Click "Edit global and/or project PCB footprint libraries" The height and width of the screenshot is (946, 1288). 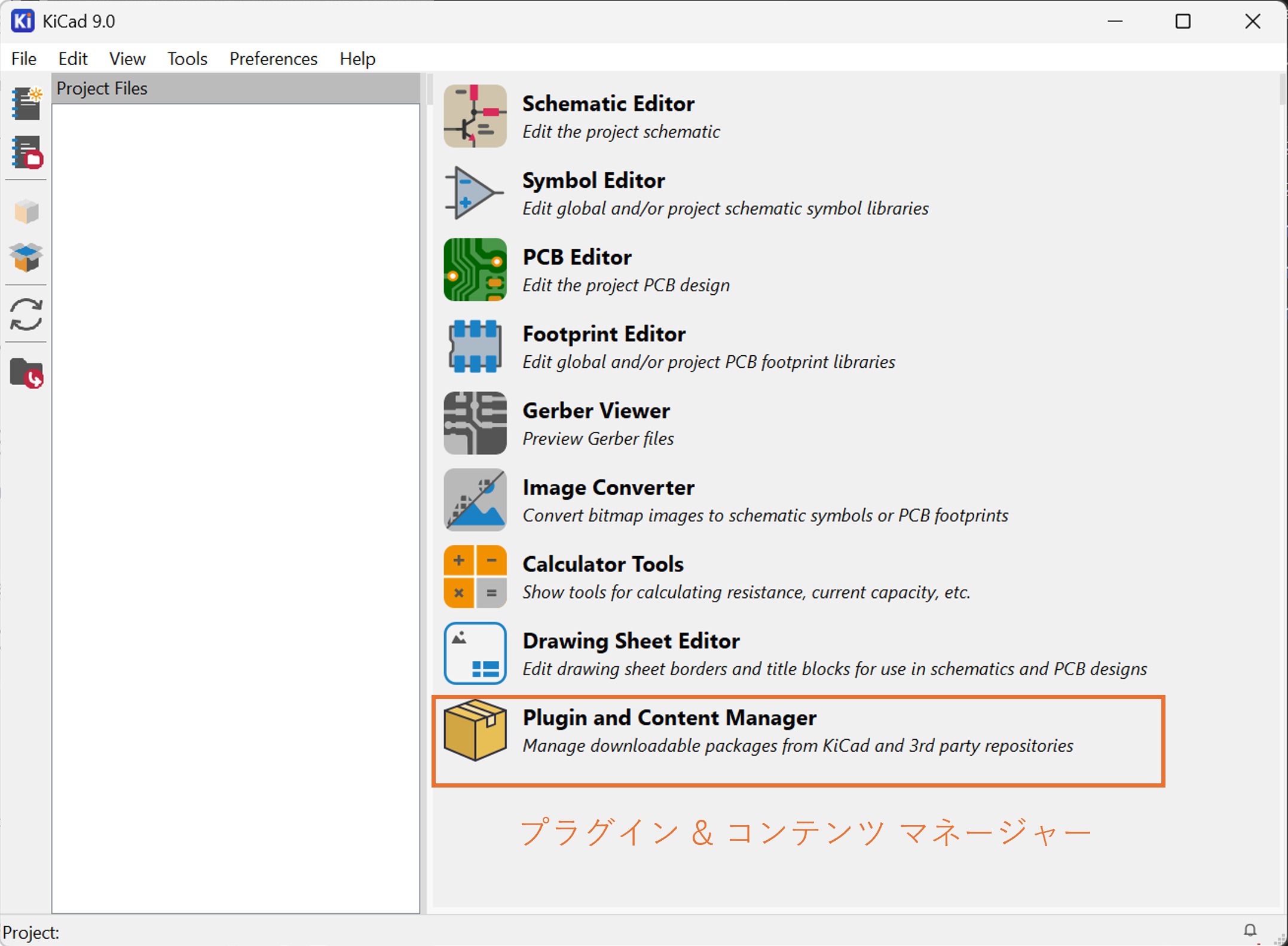709,362
